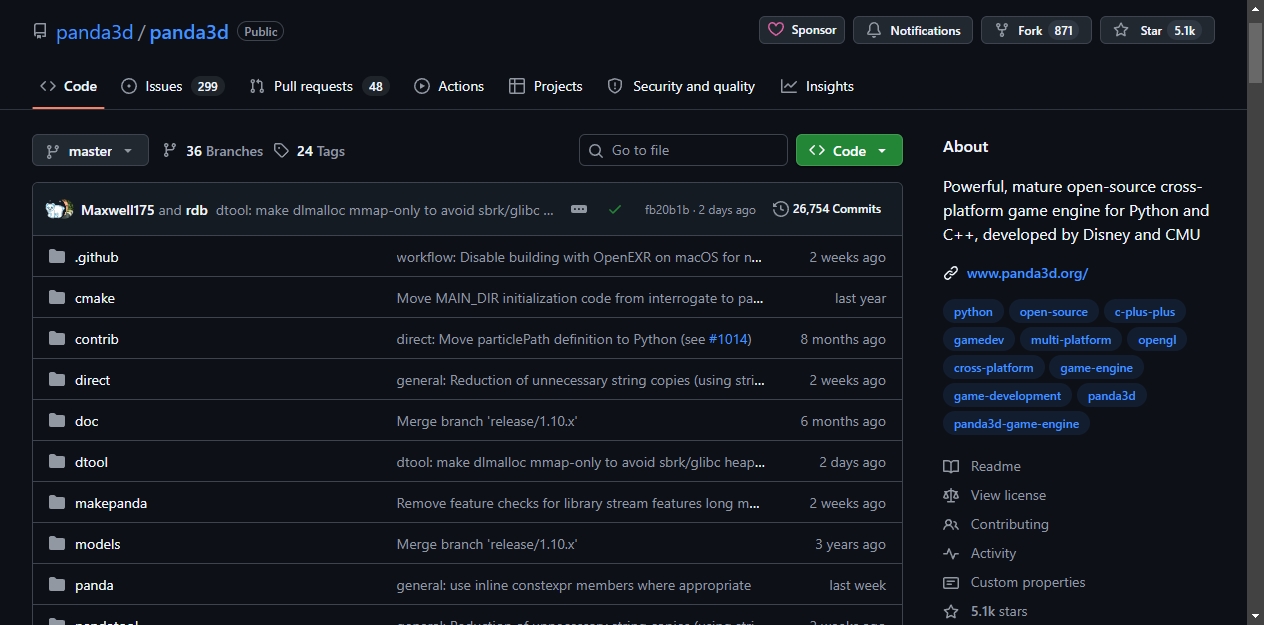Click the direct folder icon
The width and height of the screenshot is (1264, 625).
pos(57,380)
